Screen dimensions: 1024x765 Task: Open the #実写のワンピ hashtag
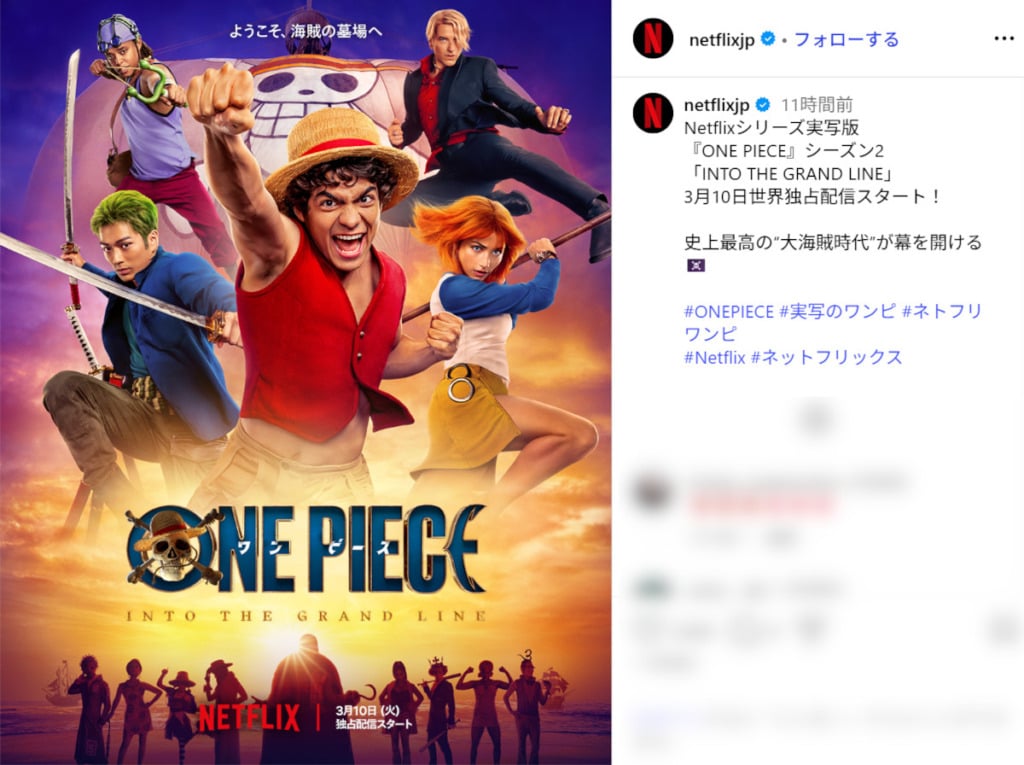point(837,311)
